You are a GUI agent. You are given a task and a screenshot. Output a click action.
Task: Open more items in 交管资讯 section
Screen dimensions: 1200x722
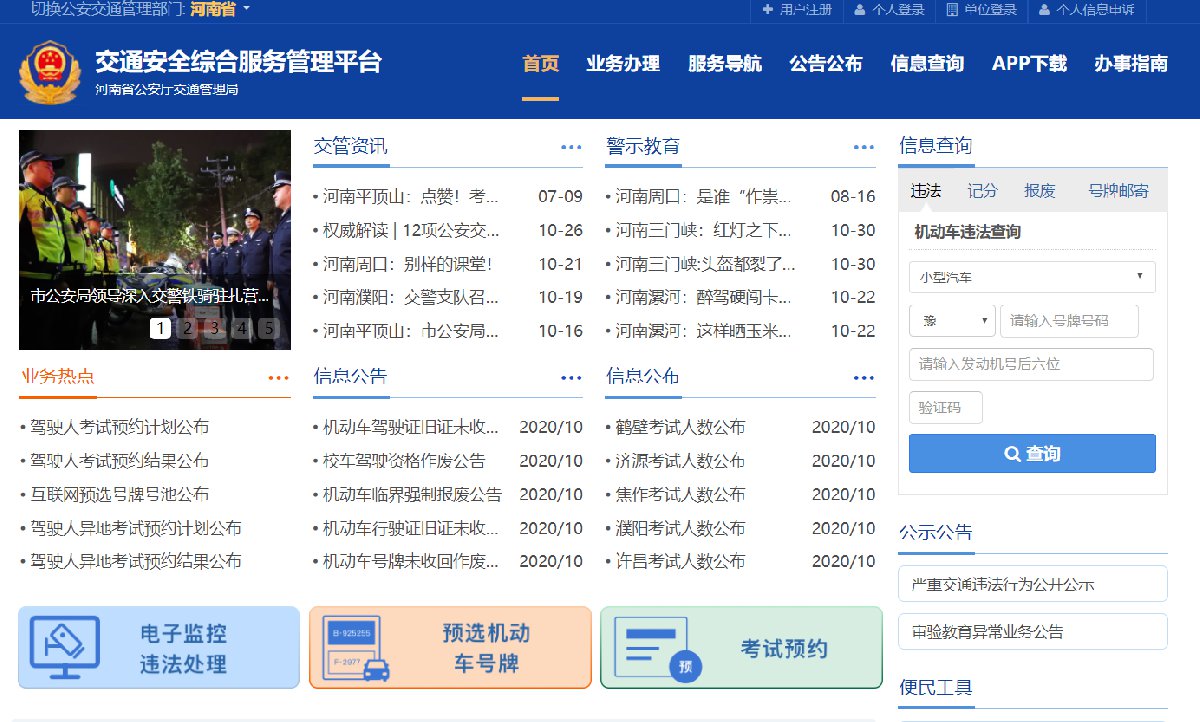(571, 147)
